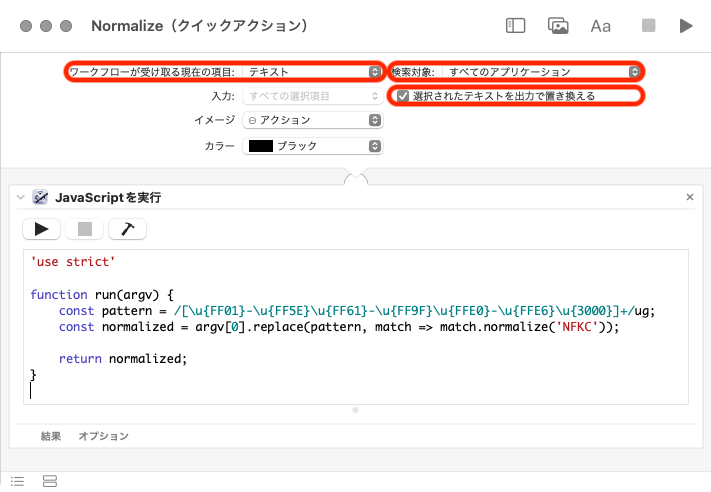Open the media browser in the toolbar
The image size is (711, 492).
(558, 26)
